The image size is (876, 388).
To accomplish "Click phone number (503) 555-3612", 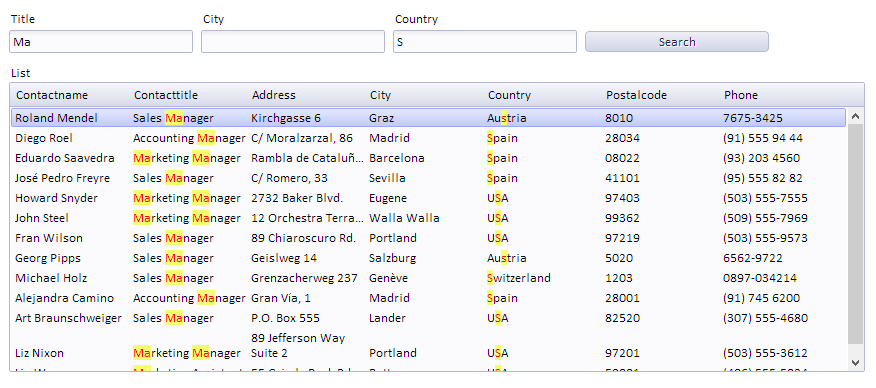I will tap(765, 353).
